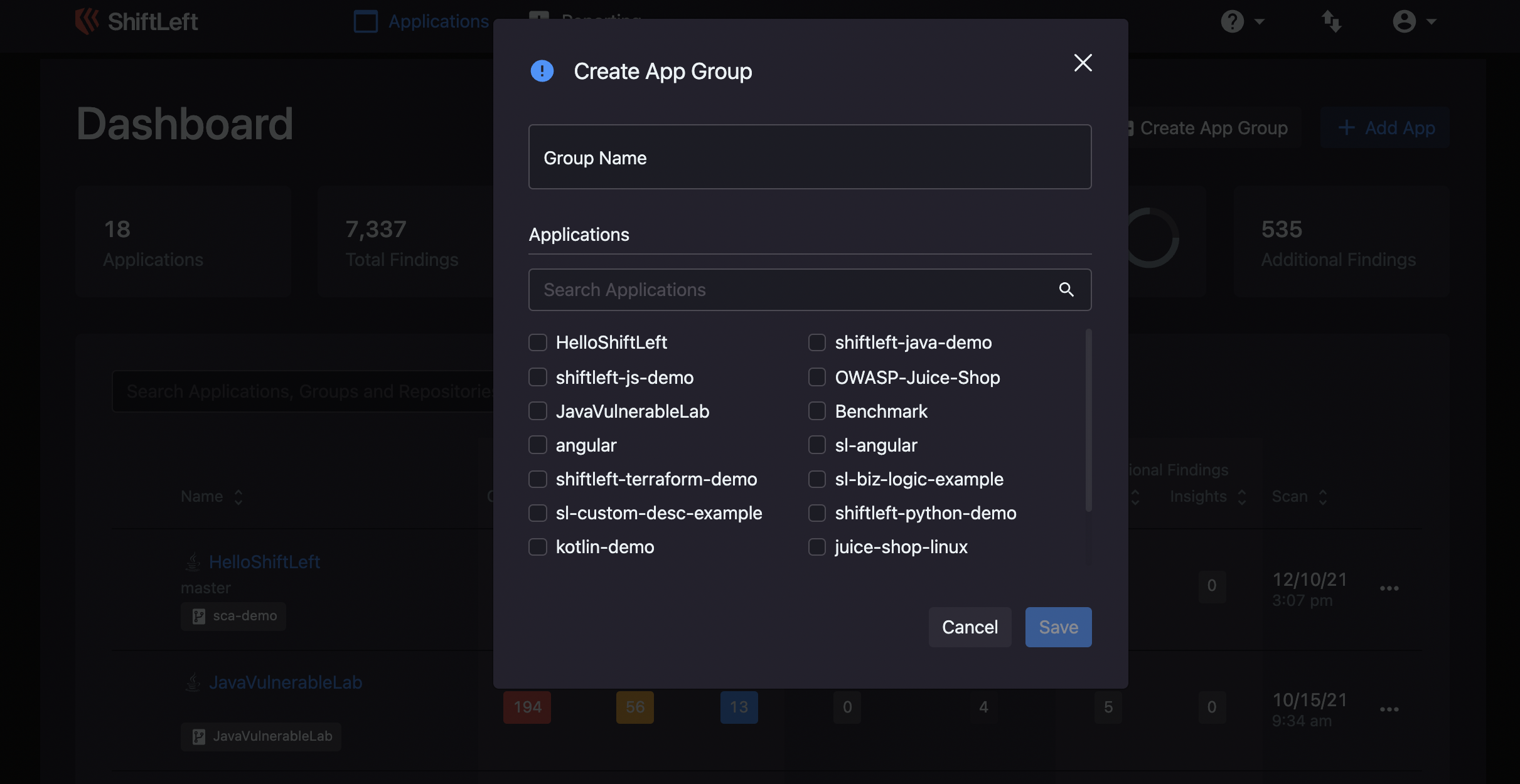The width and height of the screenshot is (1520, 784).
Task: Click the Applications section heading in dialog
Action: (579, 235)
